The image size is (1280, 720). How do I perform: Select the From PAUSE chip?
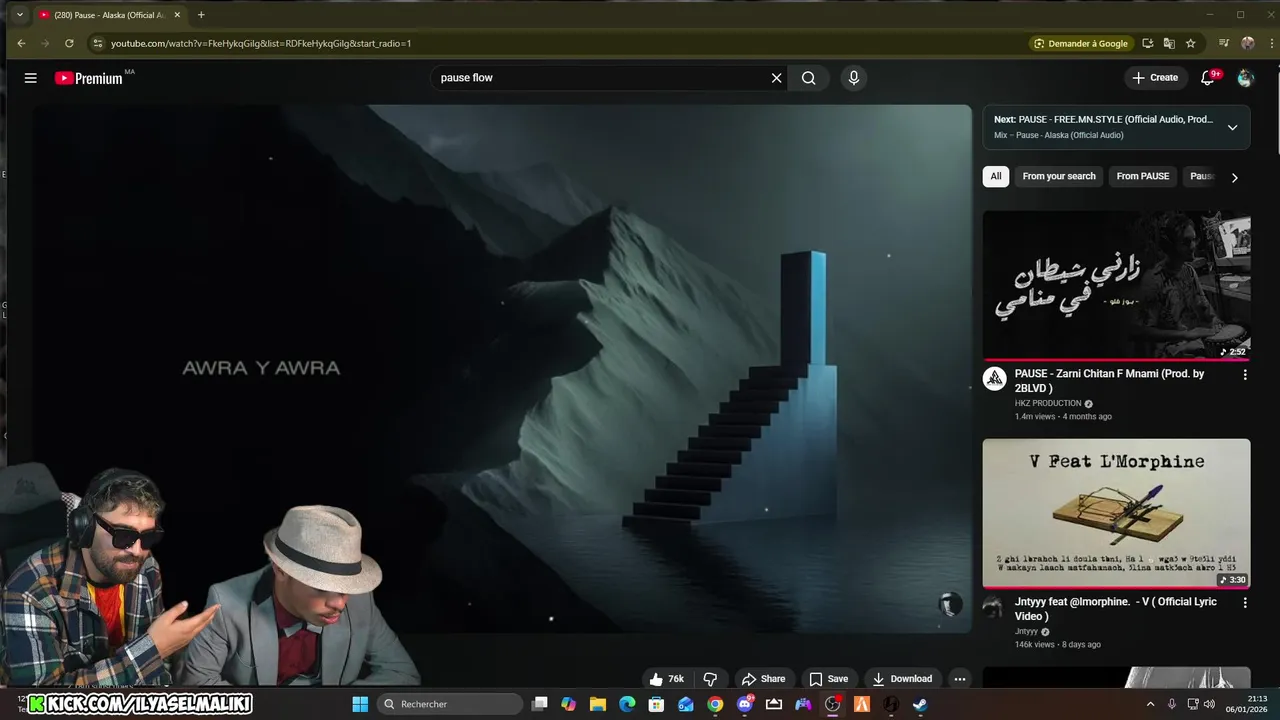[1143, 176]
